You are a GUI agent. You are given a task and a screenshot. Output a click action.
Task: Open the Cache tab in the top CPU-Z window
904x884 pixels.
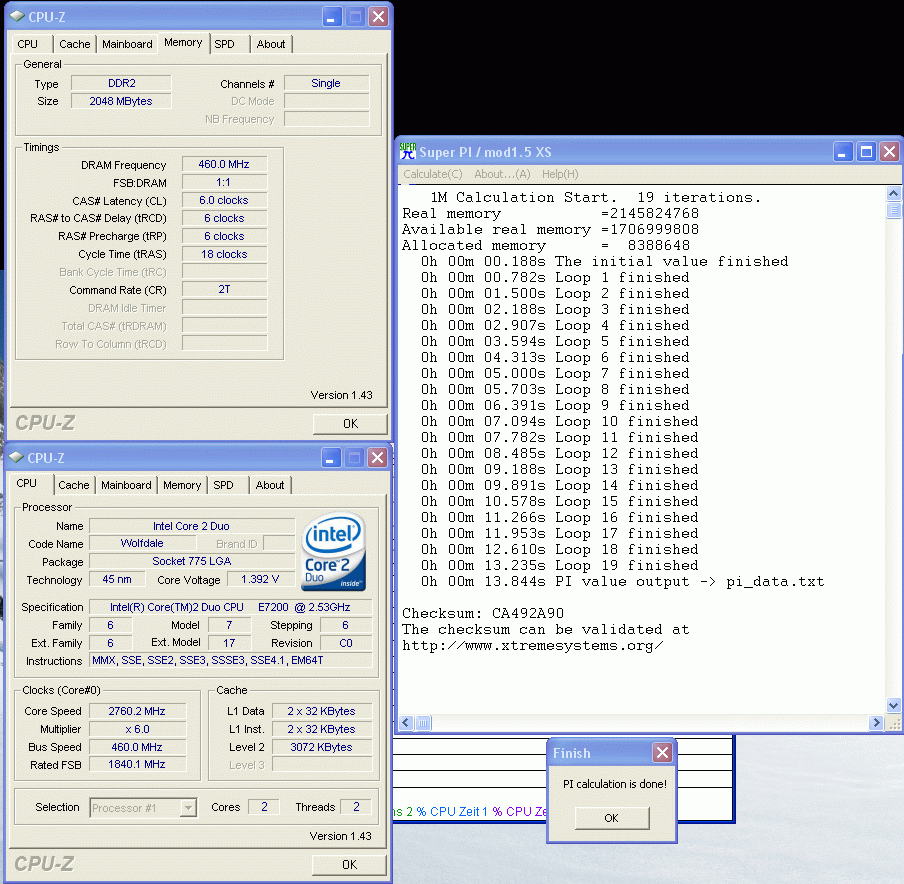point(75,44)
